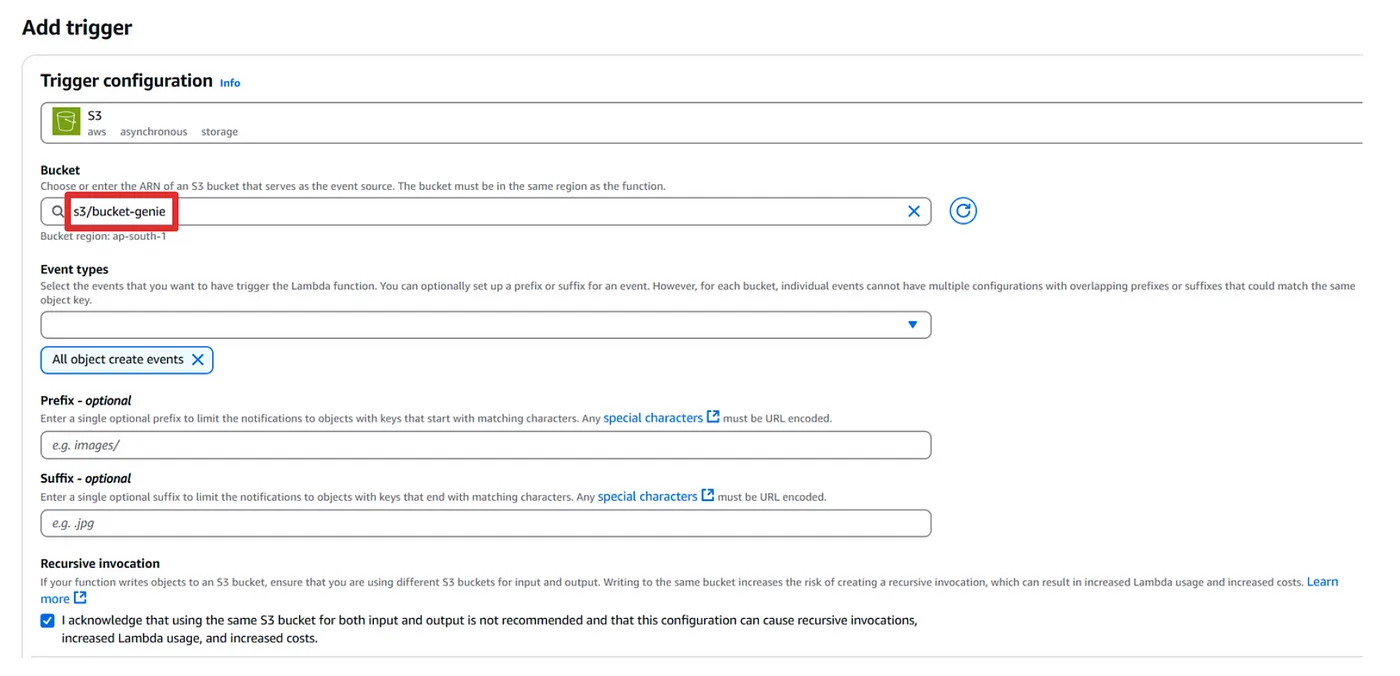Viewport: 1400px width, 676px height.
Task: Click the Recursive invocation section heading
Action: [100, 564]
